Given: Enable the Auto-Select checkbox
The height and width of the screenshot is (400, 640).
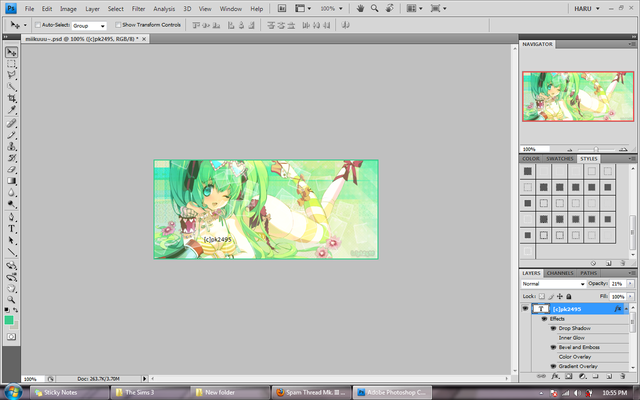Looking at the screenshot, I should tap(38, 25).
